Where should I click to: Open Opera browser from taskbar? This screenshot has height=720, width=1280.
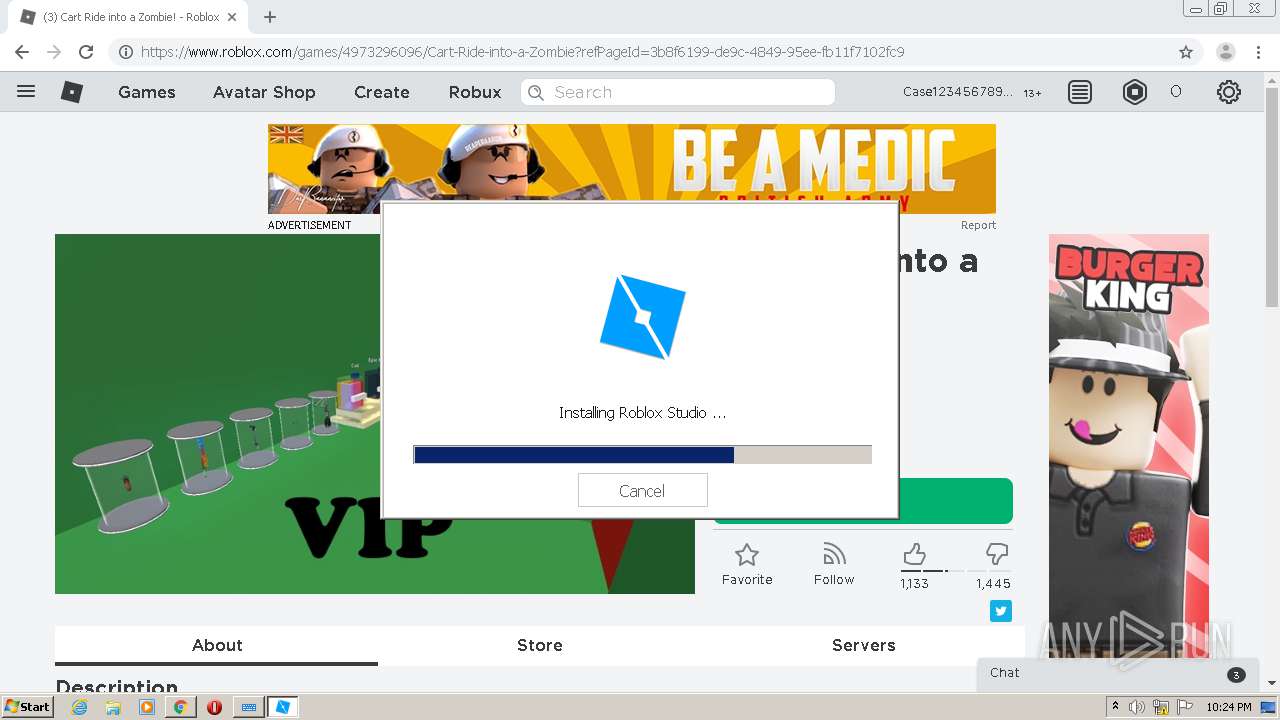214,707
